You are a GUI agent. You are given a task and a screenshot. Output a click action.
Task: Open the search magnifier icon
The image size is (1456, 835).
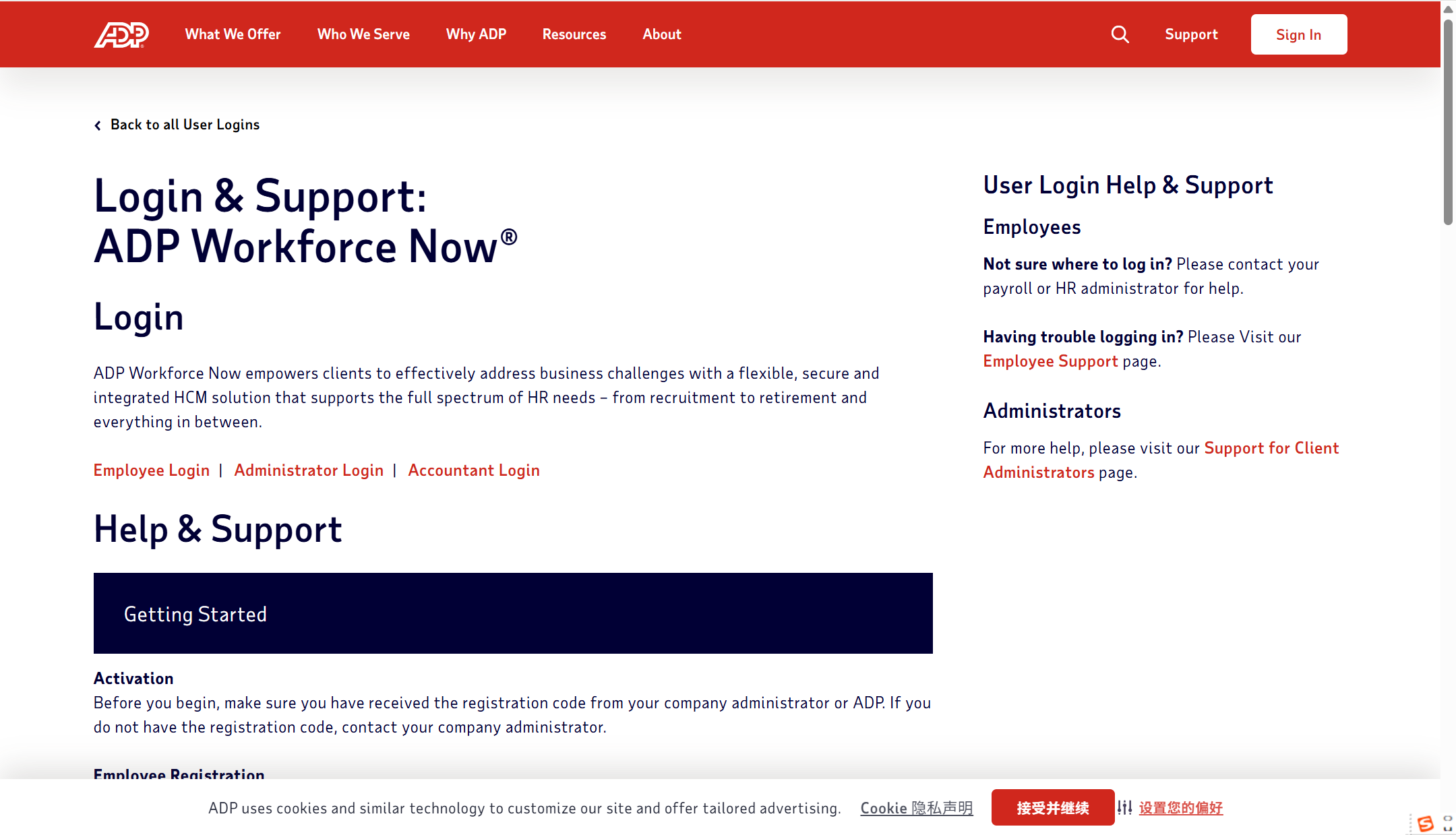pos(1120,34)
